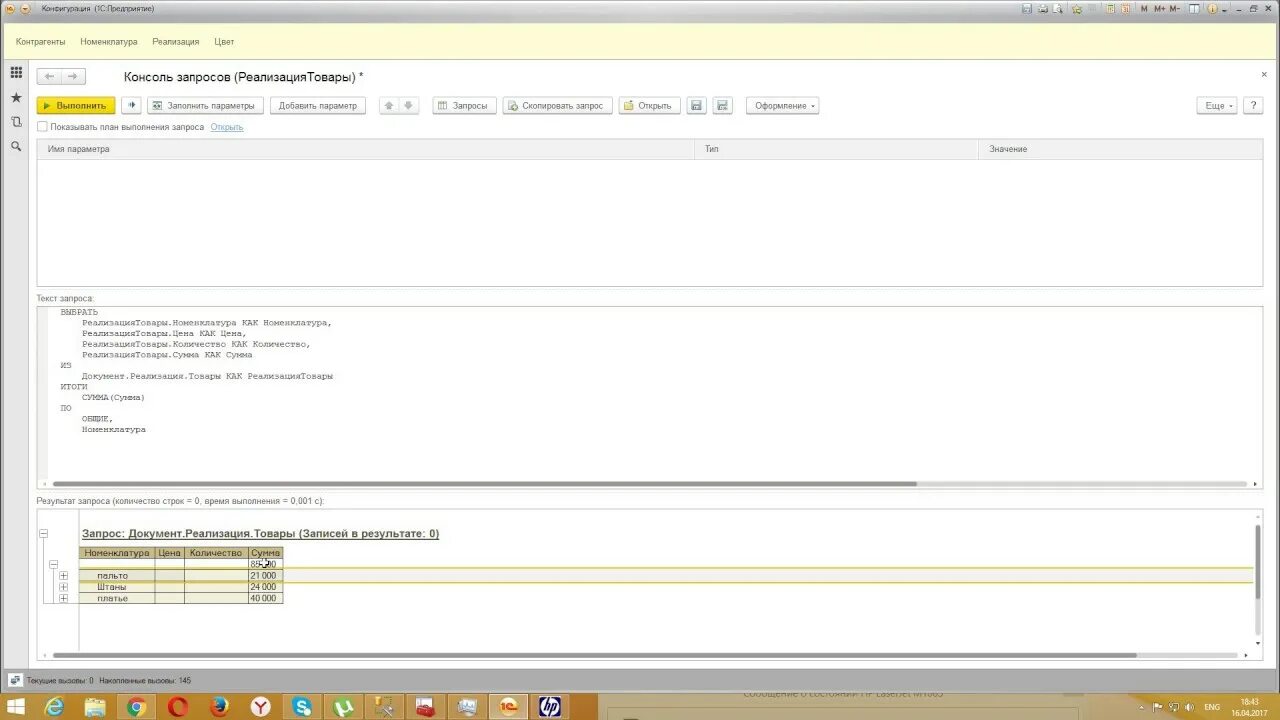Click Добавить параметр button
This screenshot has width=1280, height=720.
[318, 105]
